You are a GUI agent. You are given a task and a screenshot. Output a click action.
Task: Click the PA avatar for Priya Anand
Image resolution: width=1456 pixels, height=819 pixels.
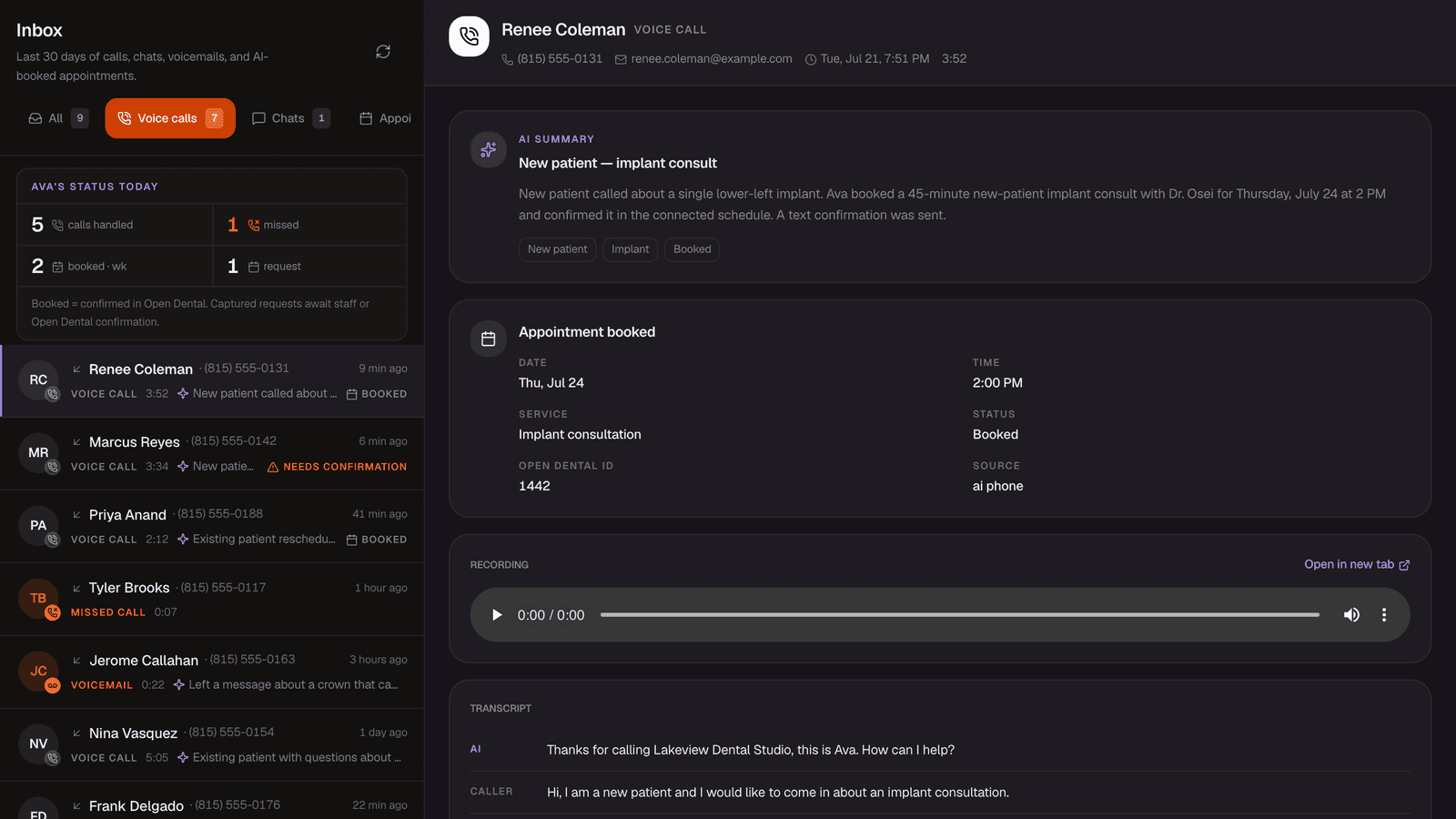pyautogui.click(x=38, y=526)
